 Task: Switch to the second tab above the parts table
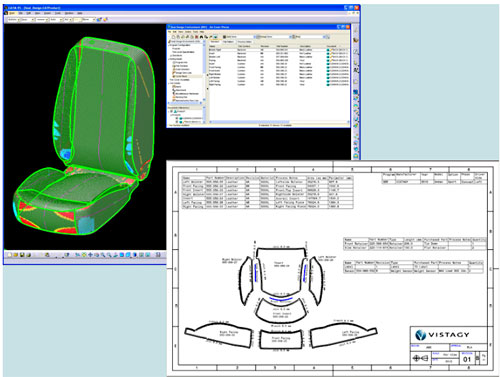tap(228, 42)
